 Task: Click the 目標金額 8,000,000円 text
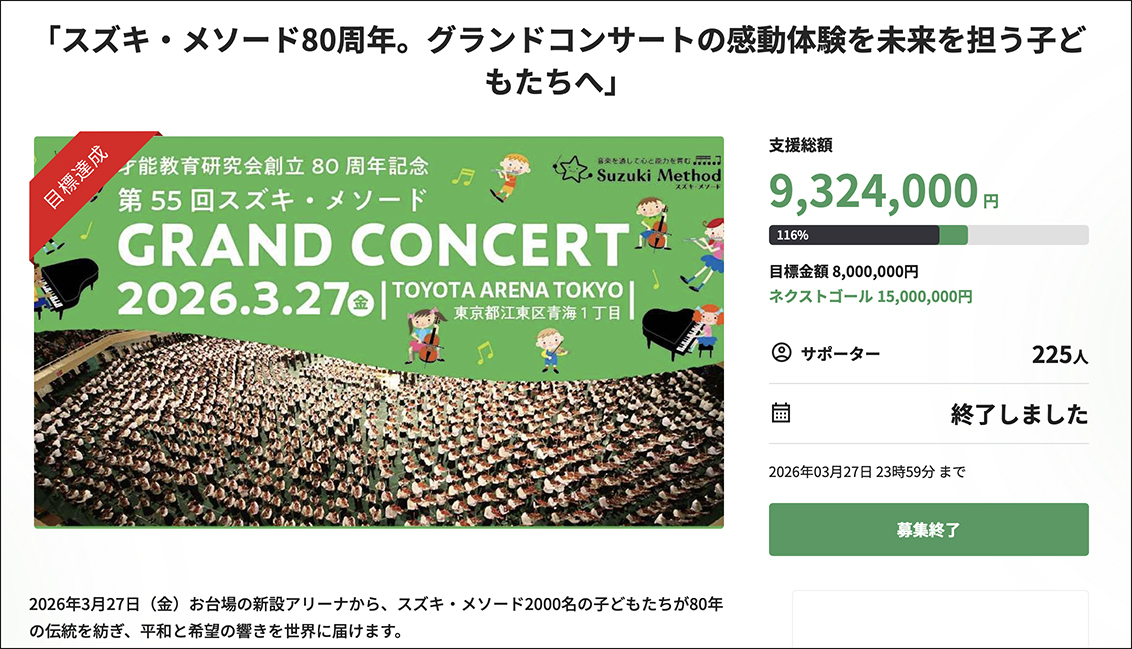point(843,271)
